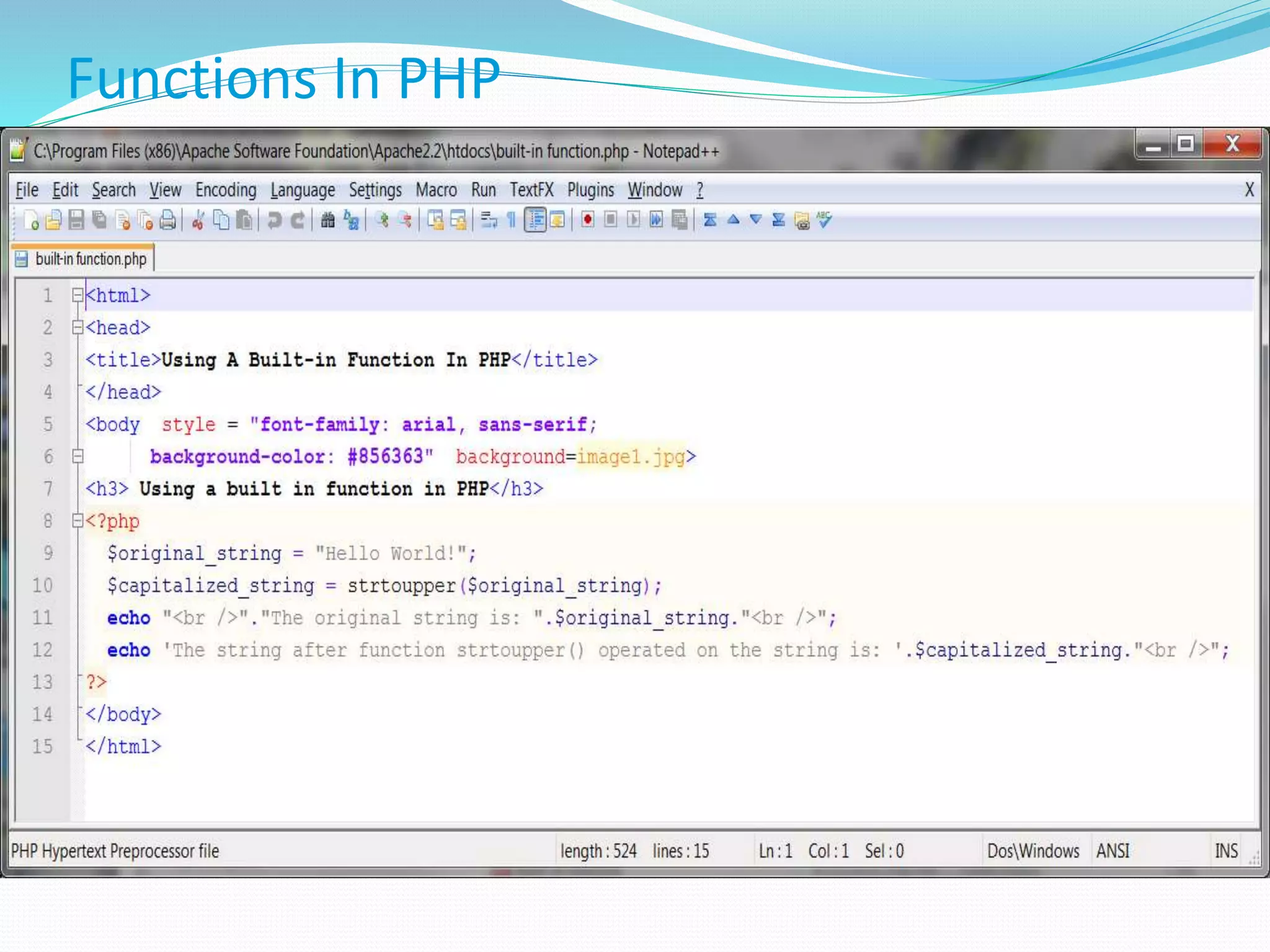Viewport: 1270px width, 952px height.
Task: Click 'PHP Hypertext Preprocessor file' status text
Action: point(115,851)
